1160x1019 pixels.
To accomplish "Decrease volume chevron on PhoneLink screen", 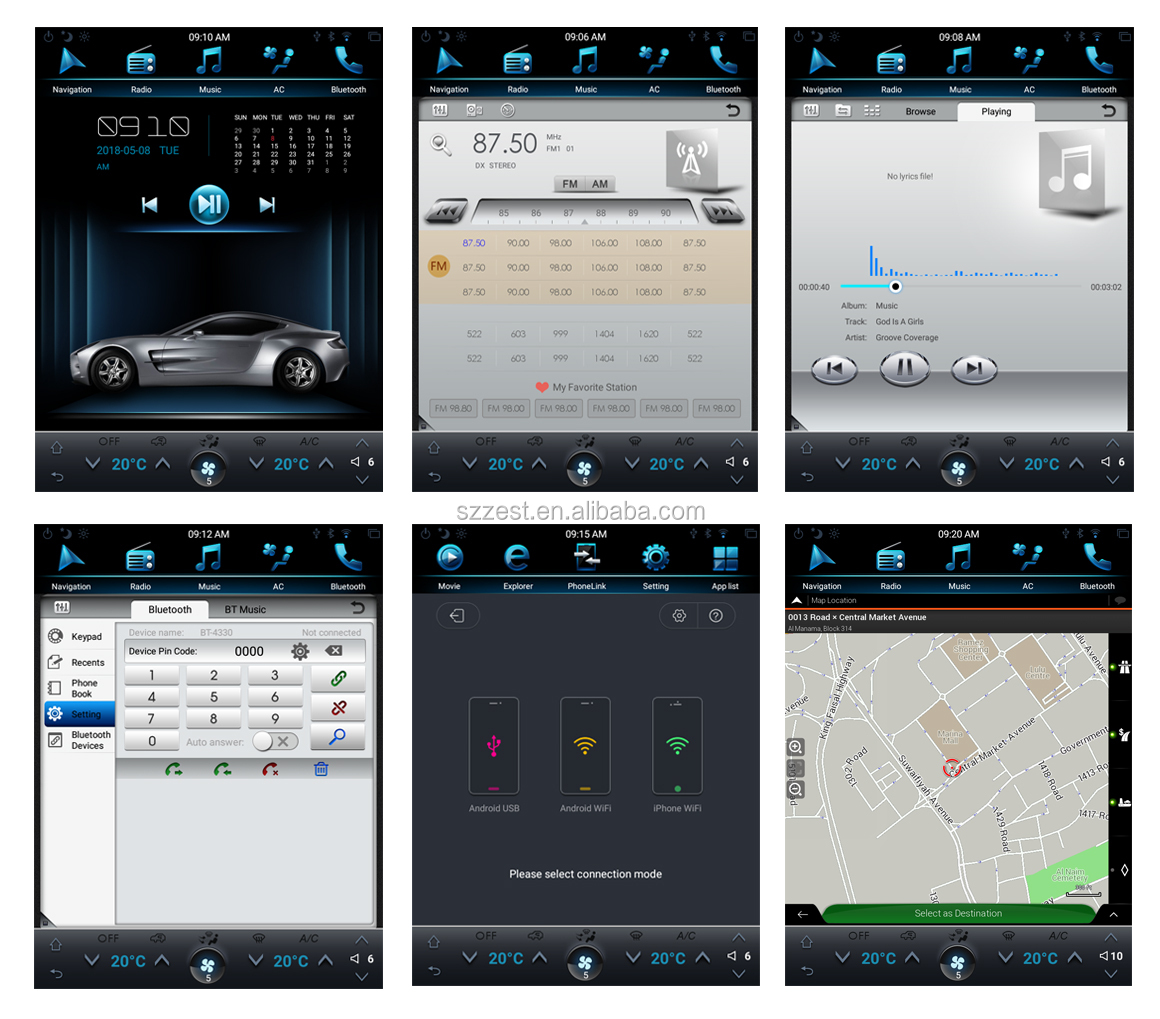I will coord(738,974).
